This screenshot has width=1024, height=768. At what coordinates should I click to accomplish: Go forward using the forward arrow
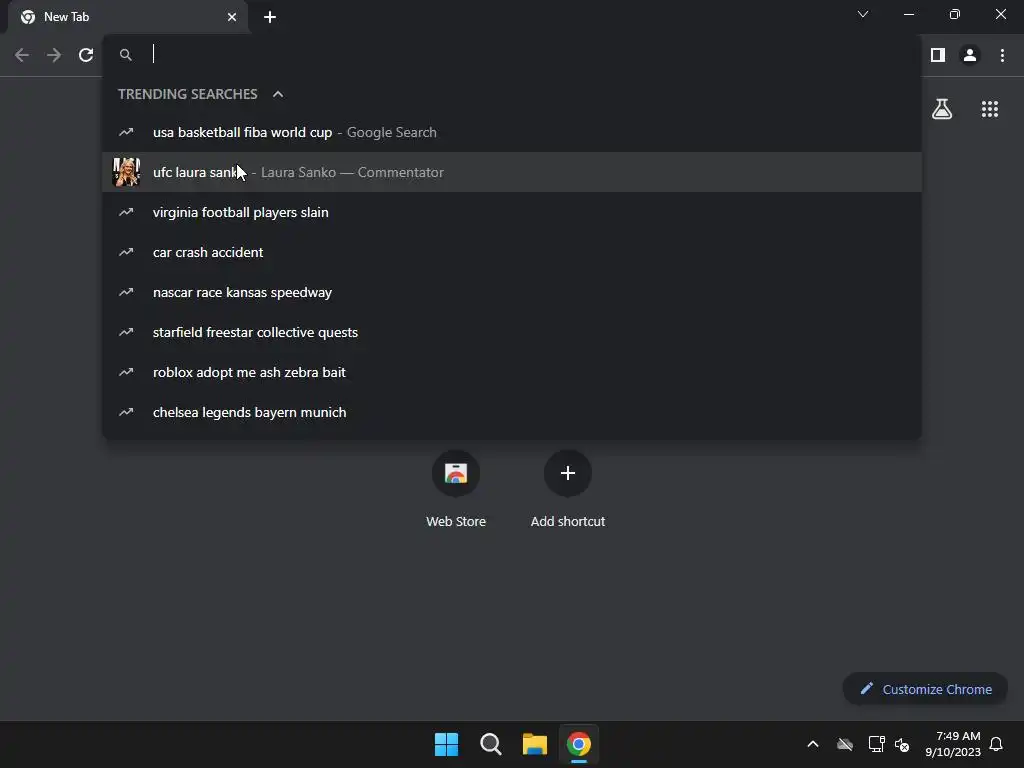[x=54, y=55]
